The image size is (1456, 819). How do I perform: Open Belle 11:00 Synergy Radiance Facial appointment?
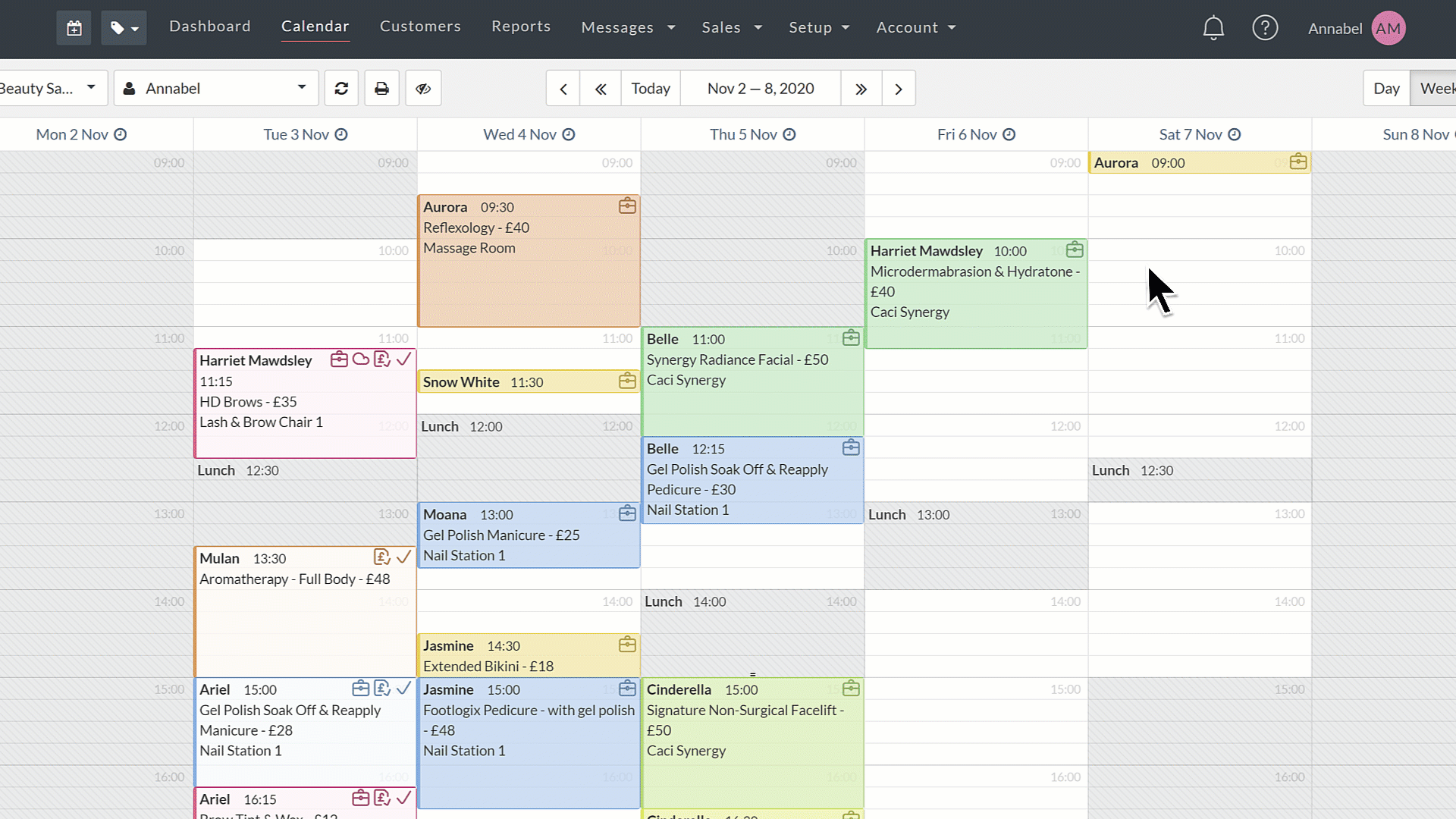[x=752, y=381]
